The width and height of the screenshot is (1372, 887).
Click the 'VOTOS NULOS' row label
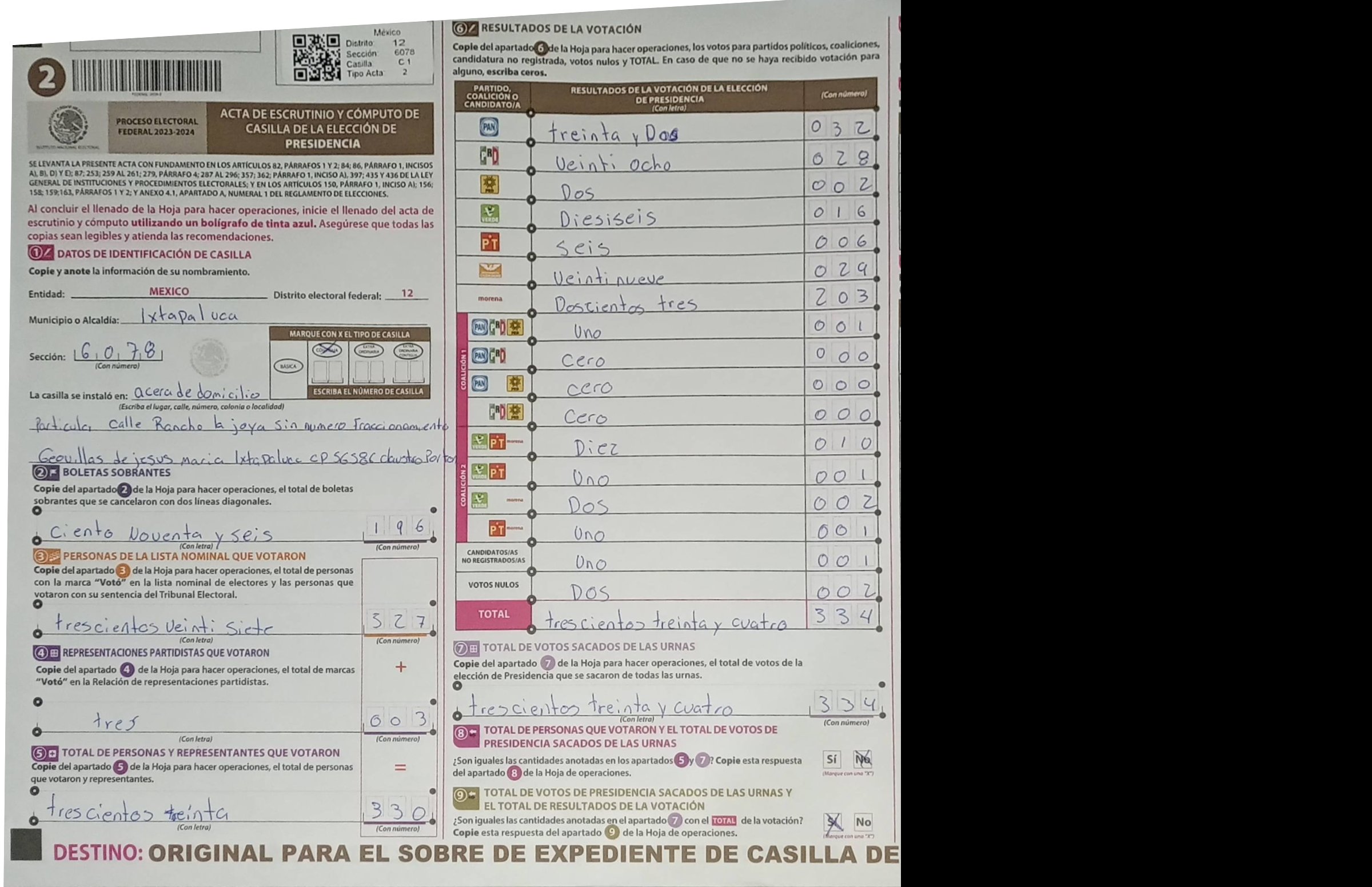493,585
